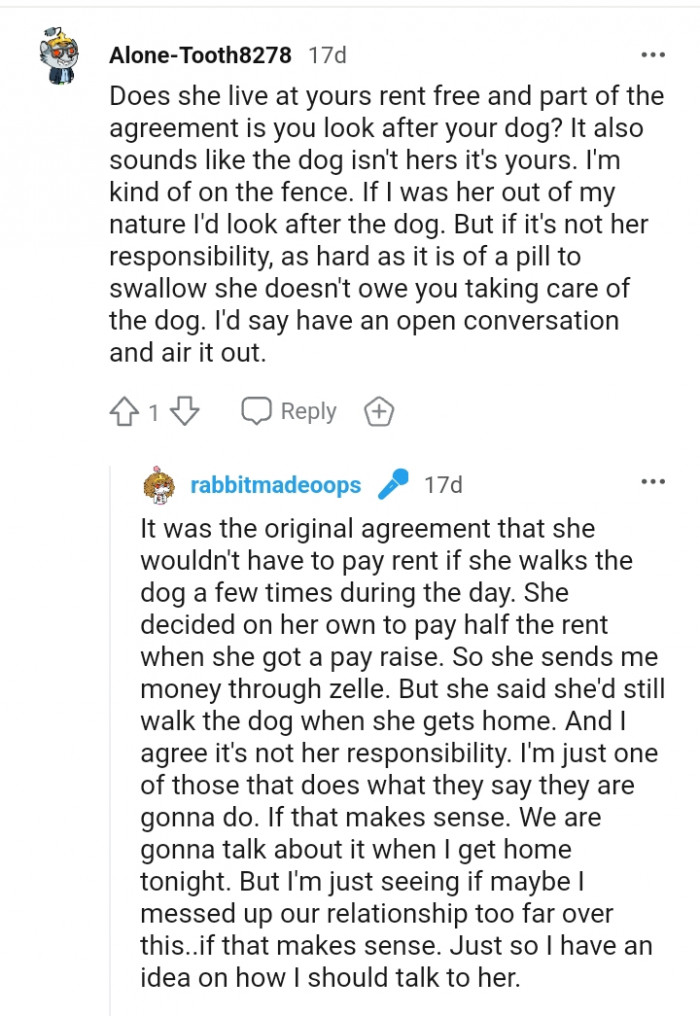Click the speech bubble icon next to Reply
The height and width of the screenshot is (1016, 700).
[258, 410]
